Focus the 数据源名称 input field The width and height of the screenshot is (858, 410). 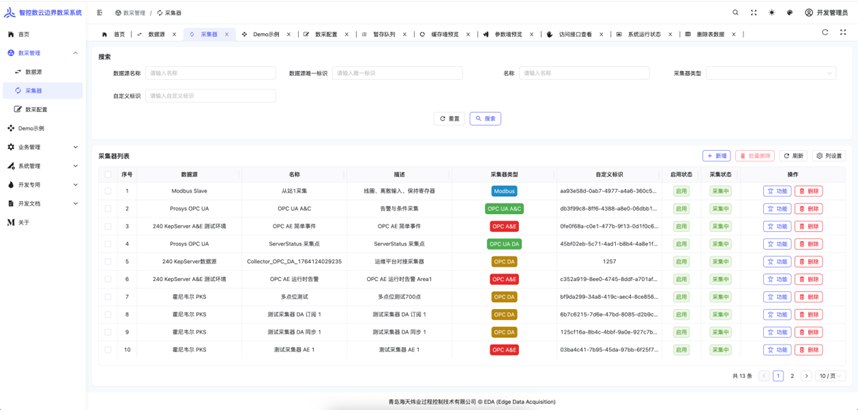click(x=210, y=73)
